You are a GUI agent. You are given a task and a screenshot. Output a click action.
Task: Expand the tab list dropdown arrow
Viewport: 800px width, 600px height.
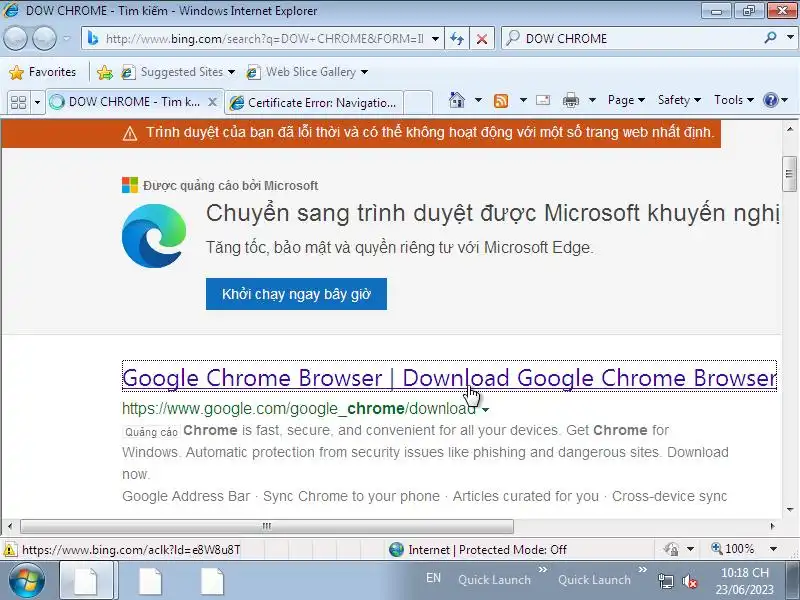coord(37,102)
